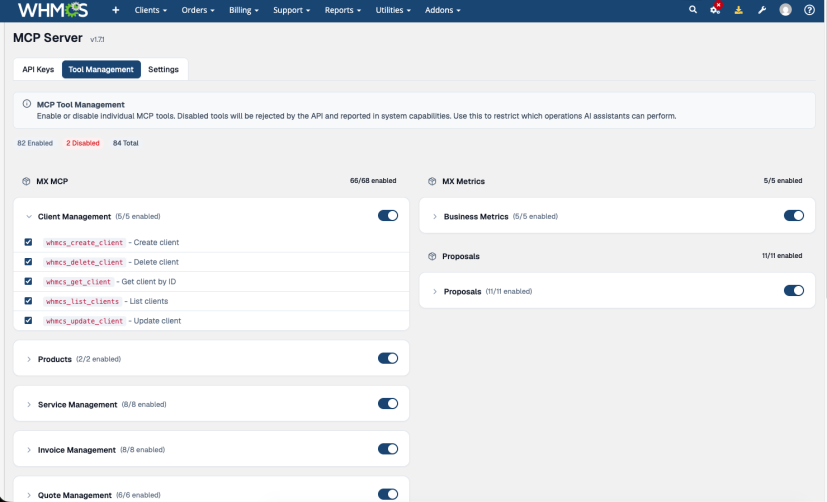Expand the Products chevron

(x=29, y=359)
